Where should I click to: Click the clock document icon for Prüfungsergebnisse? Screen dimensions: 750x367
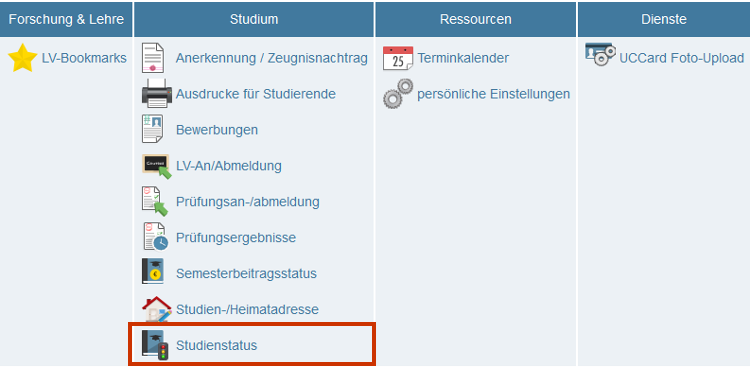pyautogui.click(x=155, y=236)
